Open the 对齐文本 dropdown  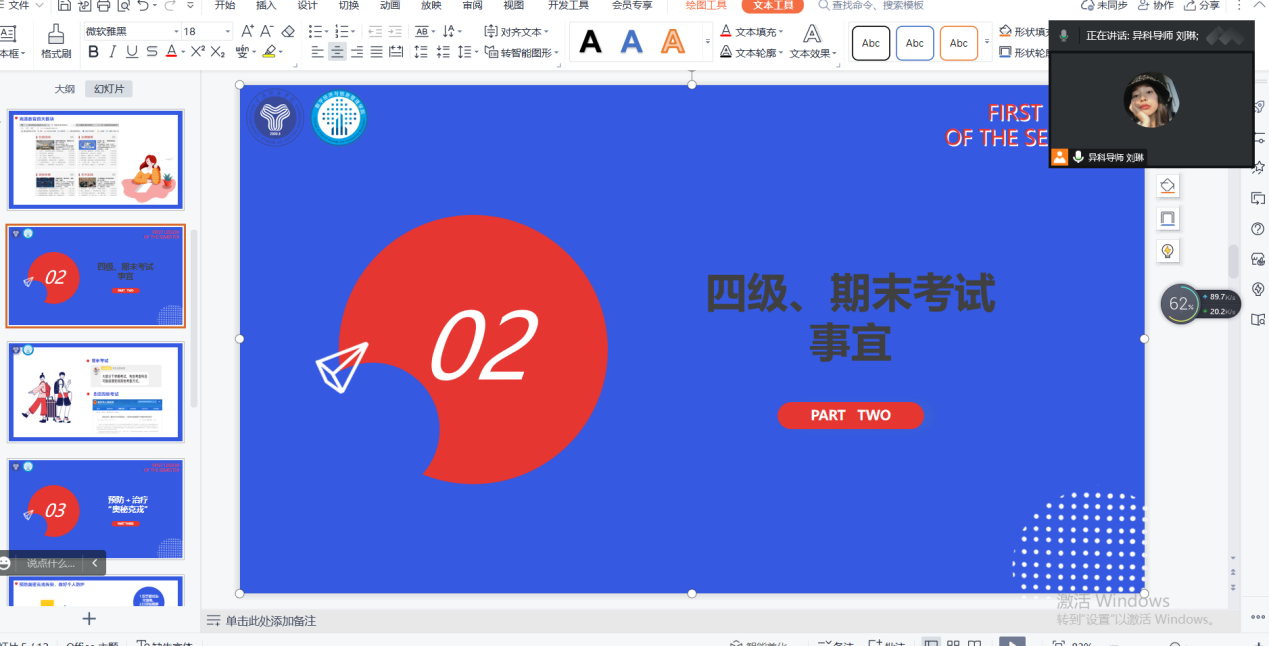(515, 31)
